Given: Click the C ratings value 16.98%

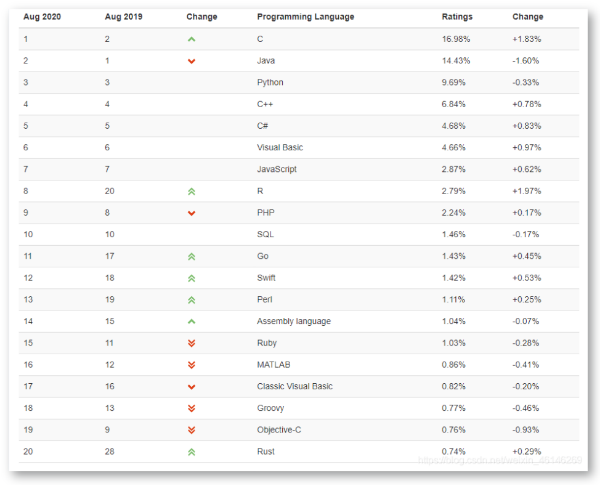Looking at the screenshot, I should coord(456,39).
